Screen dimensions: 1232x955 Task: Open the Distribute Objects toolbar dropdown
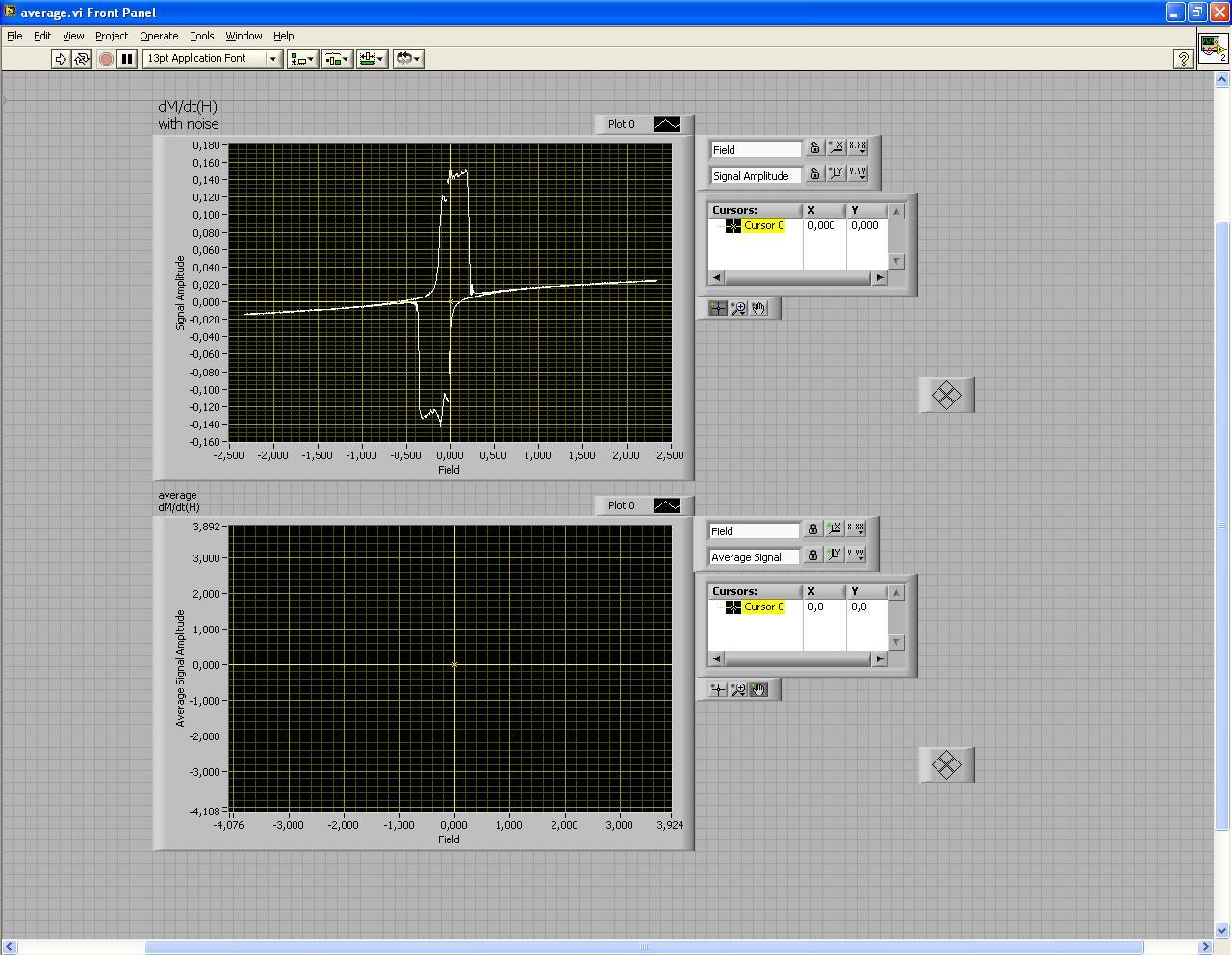click(x=337, y=59)
